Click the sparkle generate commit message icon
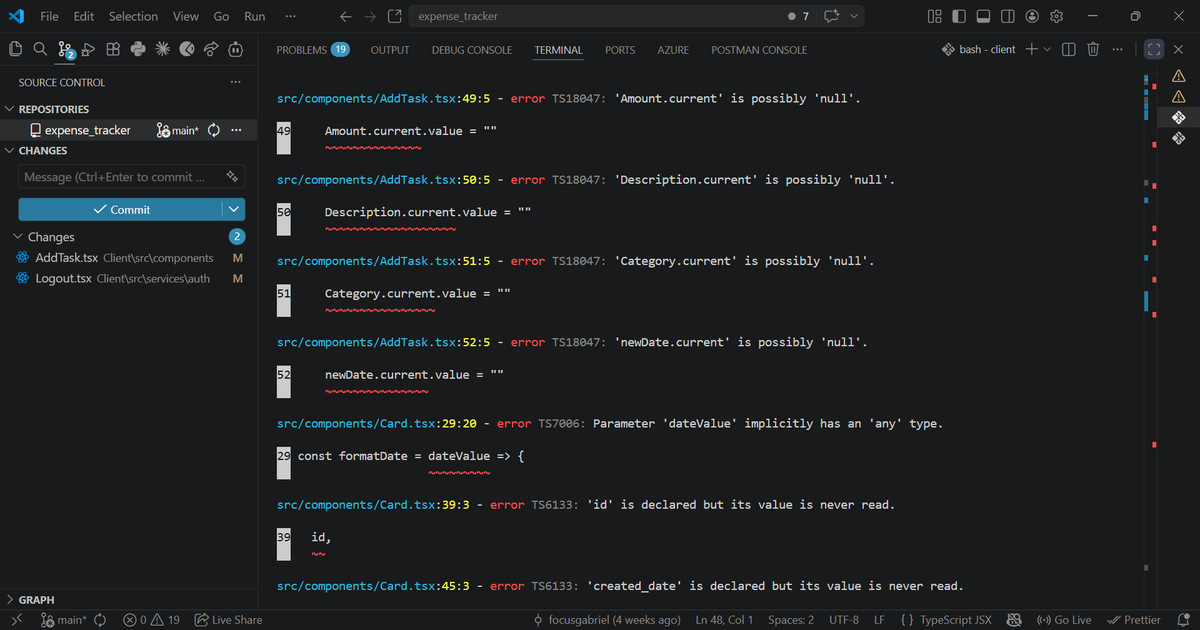The width and height of the screenshot is (1200, 630). (232, 176)
